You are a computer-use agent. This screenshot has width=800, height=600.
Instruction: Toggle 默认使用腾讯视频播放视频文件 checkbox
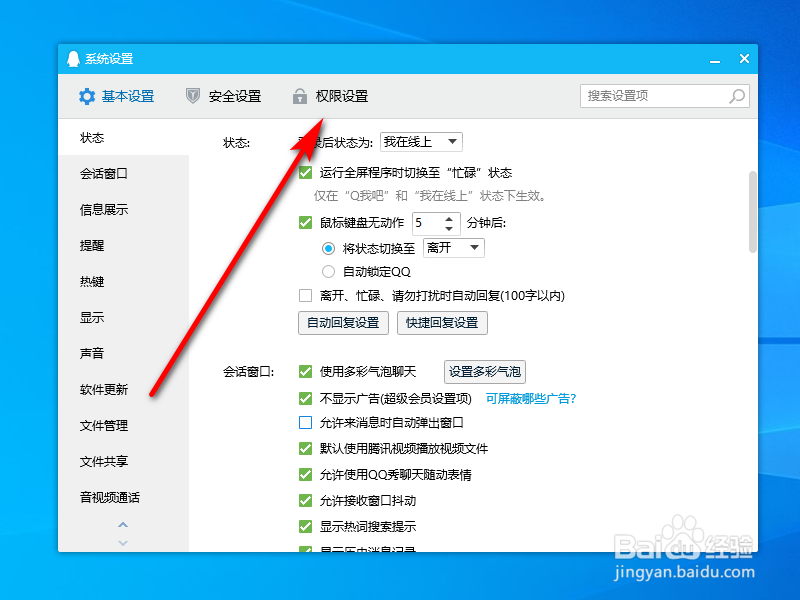(306, 448)
